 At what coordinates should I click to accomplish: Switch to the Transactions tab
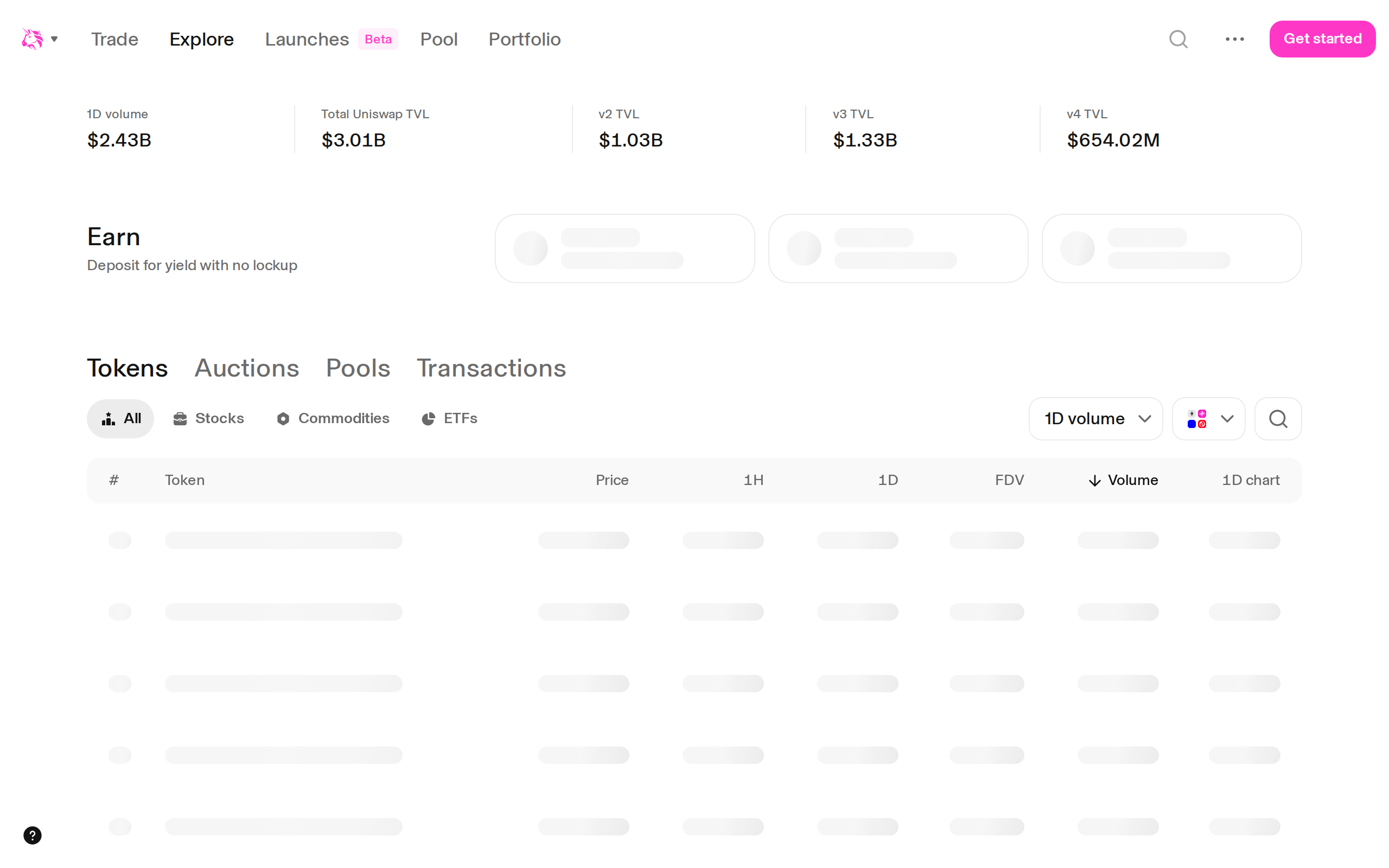[492, 368]
